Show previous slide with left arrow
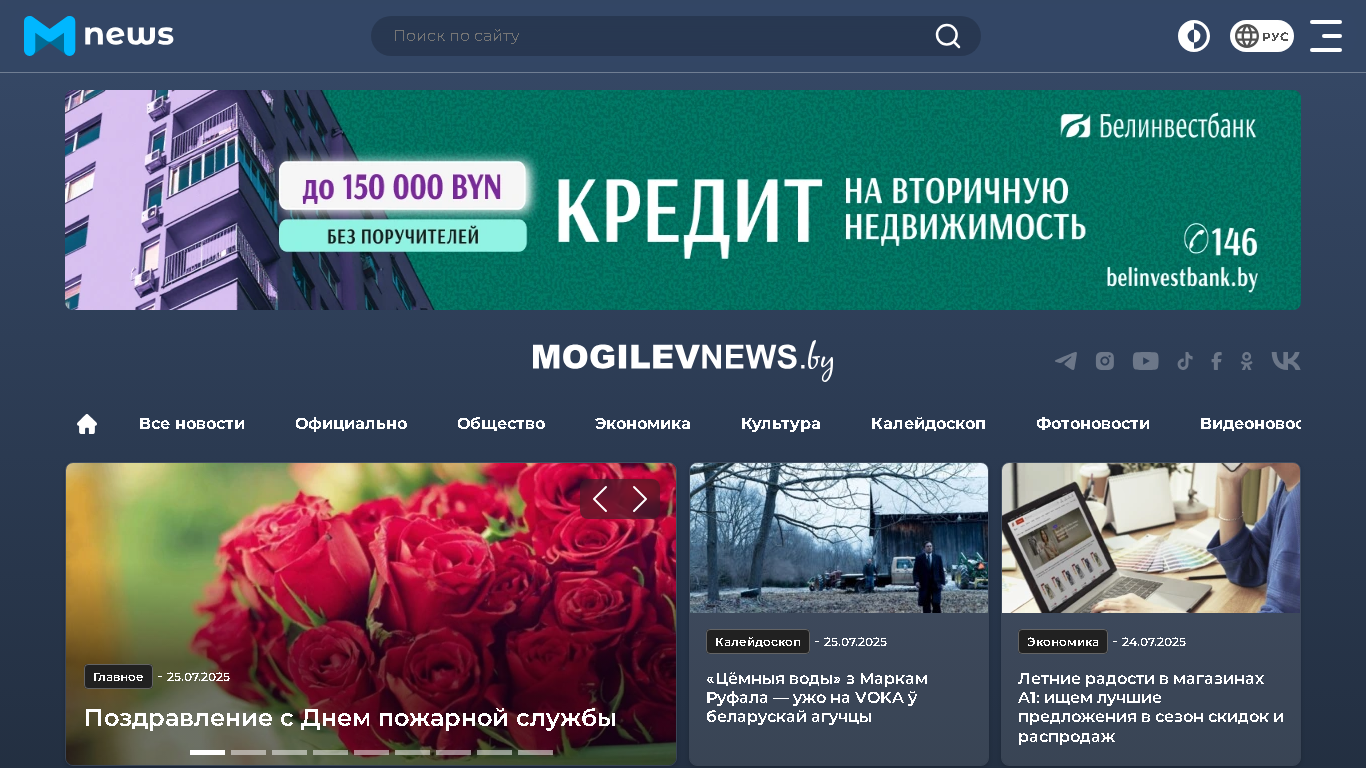Image resolution: width=1366 pixels, height=768 pixels. [x=600, y=499]
